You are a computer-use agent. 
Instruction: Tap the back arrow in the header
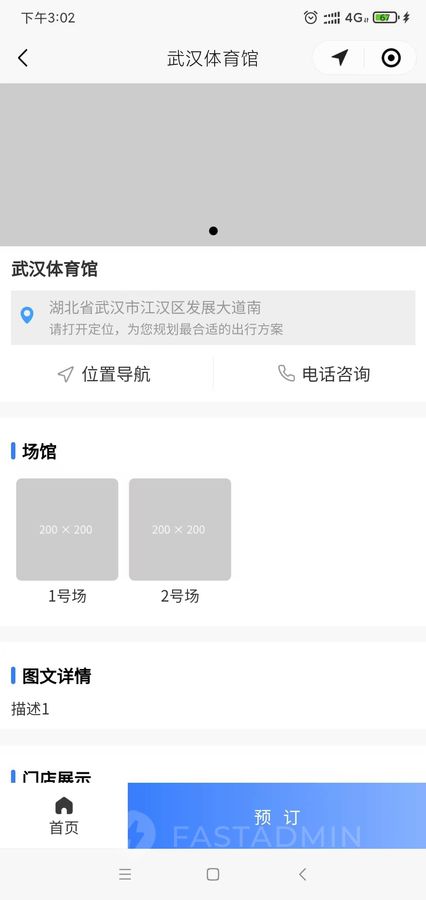click(23, 58)
